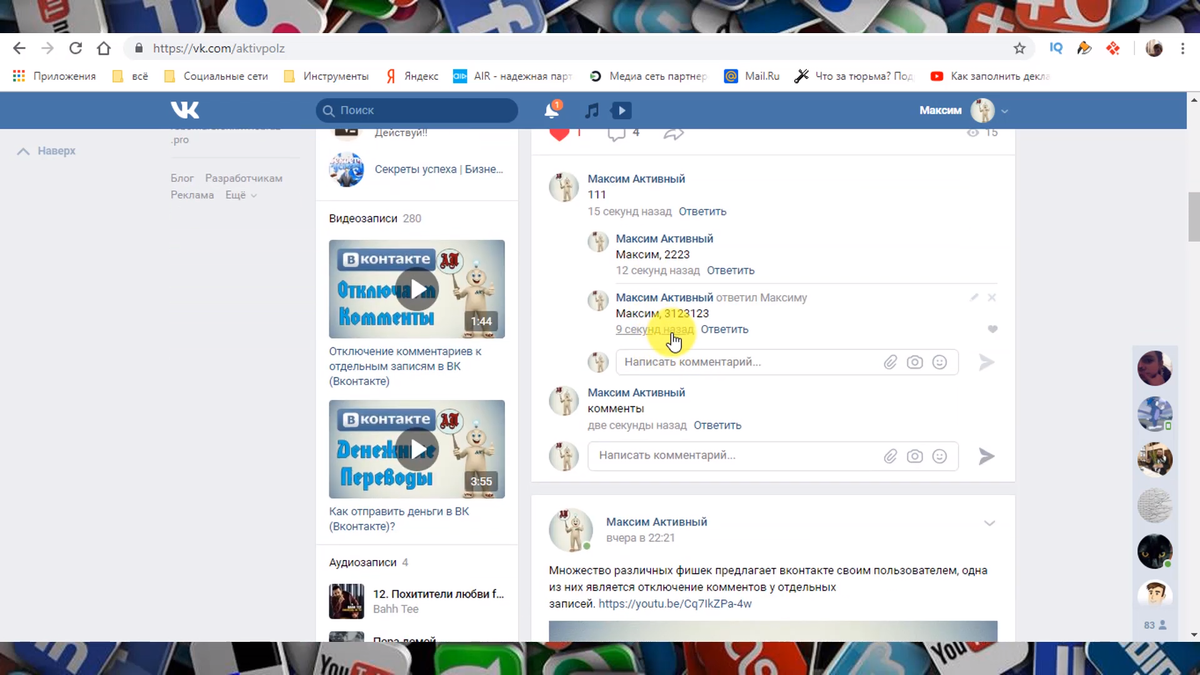Open the Инструменты bookmarks folder
The width and height of the screenshot is (1200, 675).
[x=326, y=76]
